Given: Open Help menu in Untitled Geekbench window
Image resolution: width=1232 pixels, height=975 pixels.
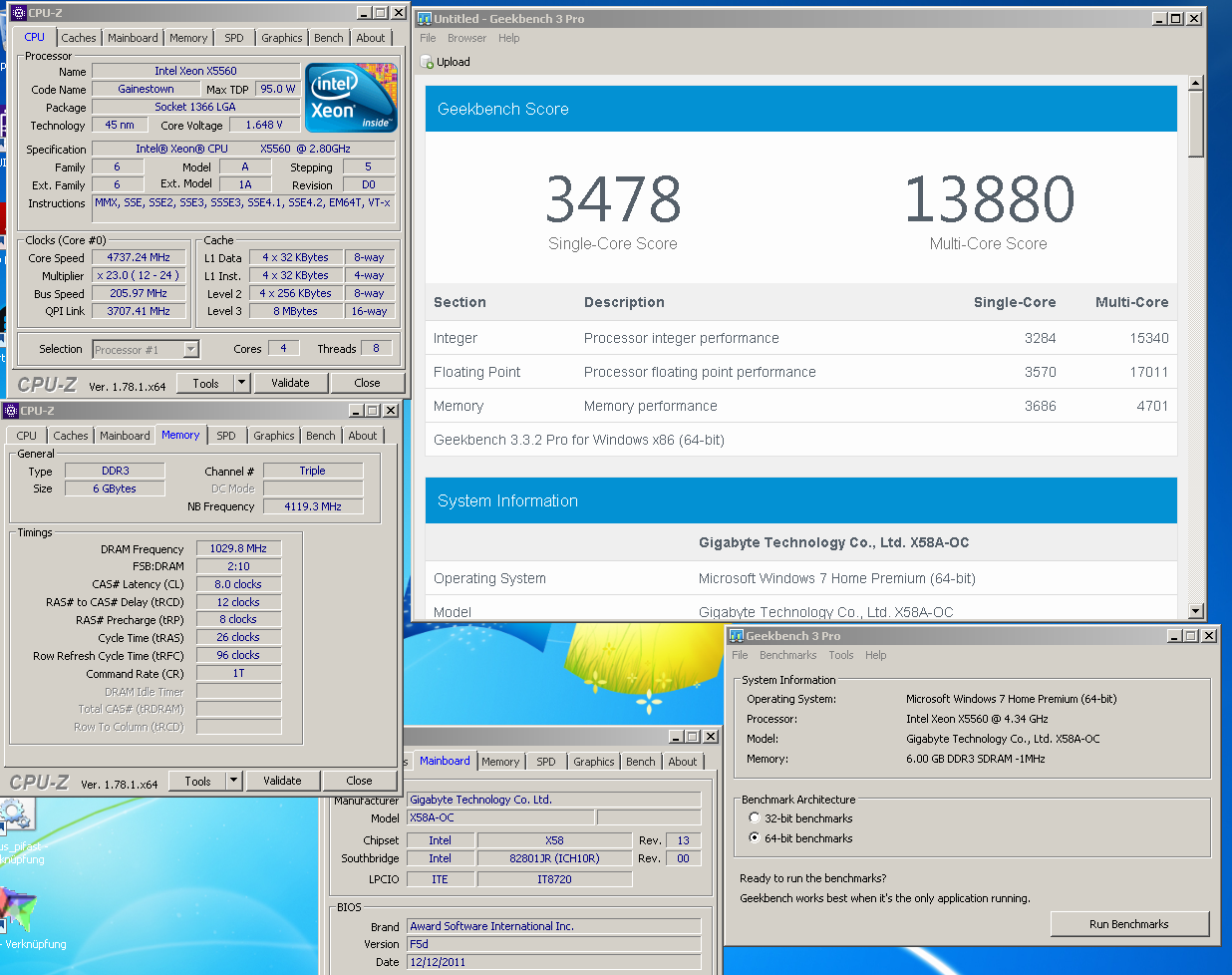Looking at the screenshot, I should click(509, 38).
